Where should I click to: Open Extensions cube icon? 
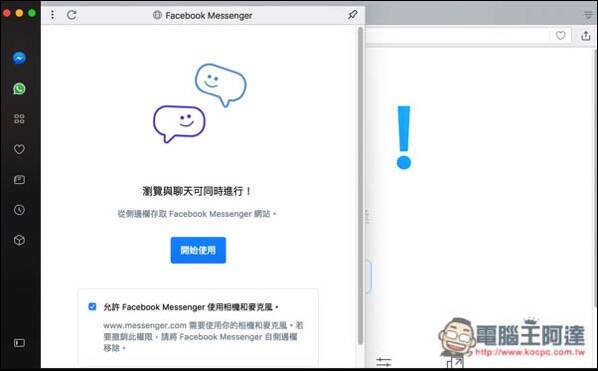19,240
